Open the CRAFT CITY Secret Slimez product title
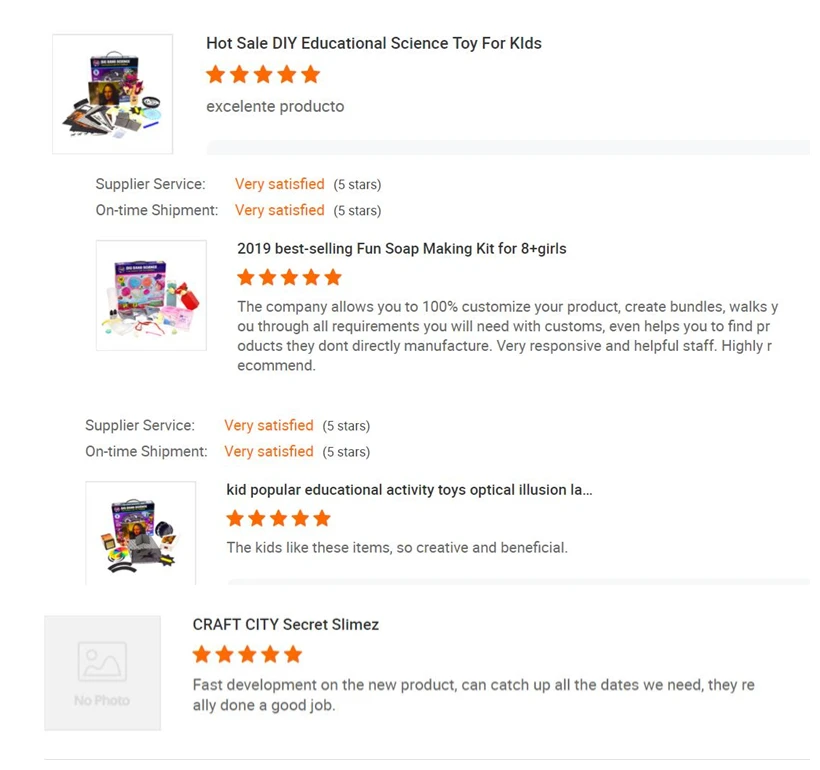The height and width of the screenshot is (770, 820). point(285,624)
